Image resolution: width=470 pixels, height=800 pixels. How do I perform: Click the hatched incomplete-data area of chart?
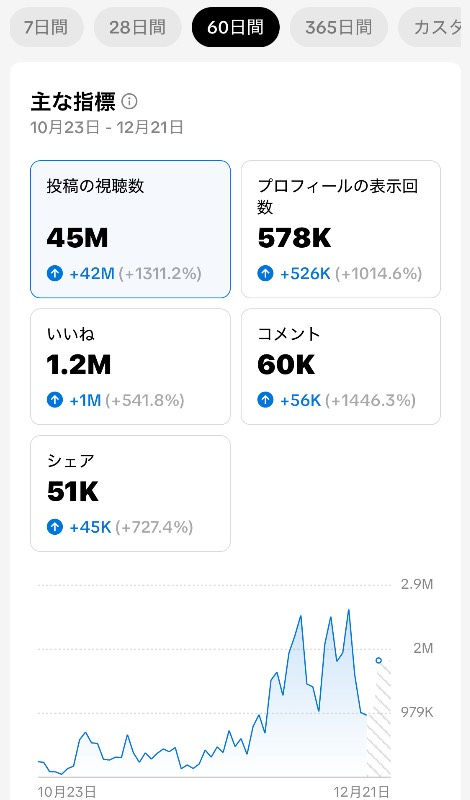pos(379,720)
